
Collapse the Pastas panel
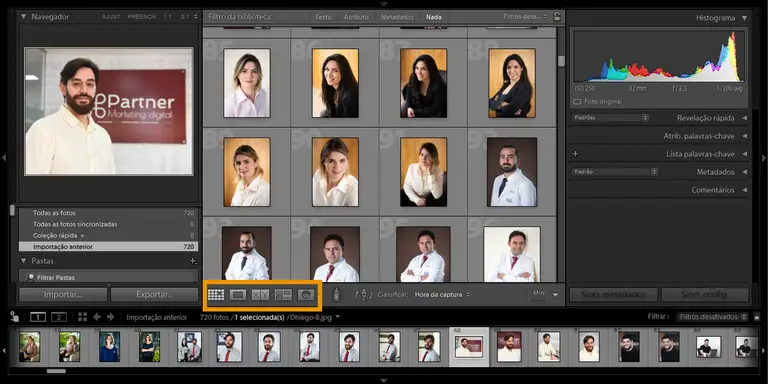(x=24, y=261)
